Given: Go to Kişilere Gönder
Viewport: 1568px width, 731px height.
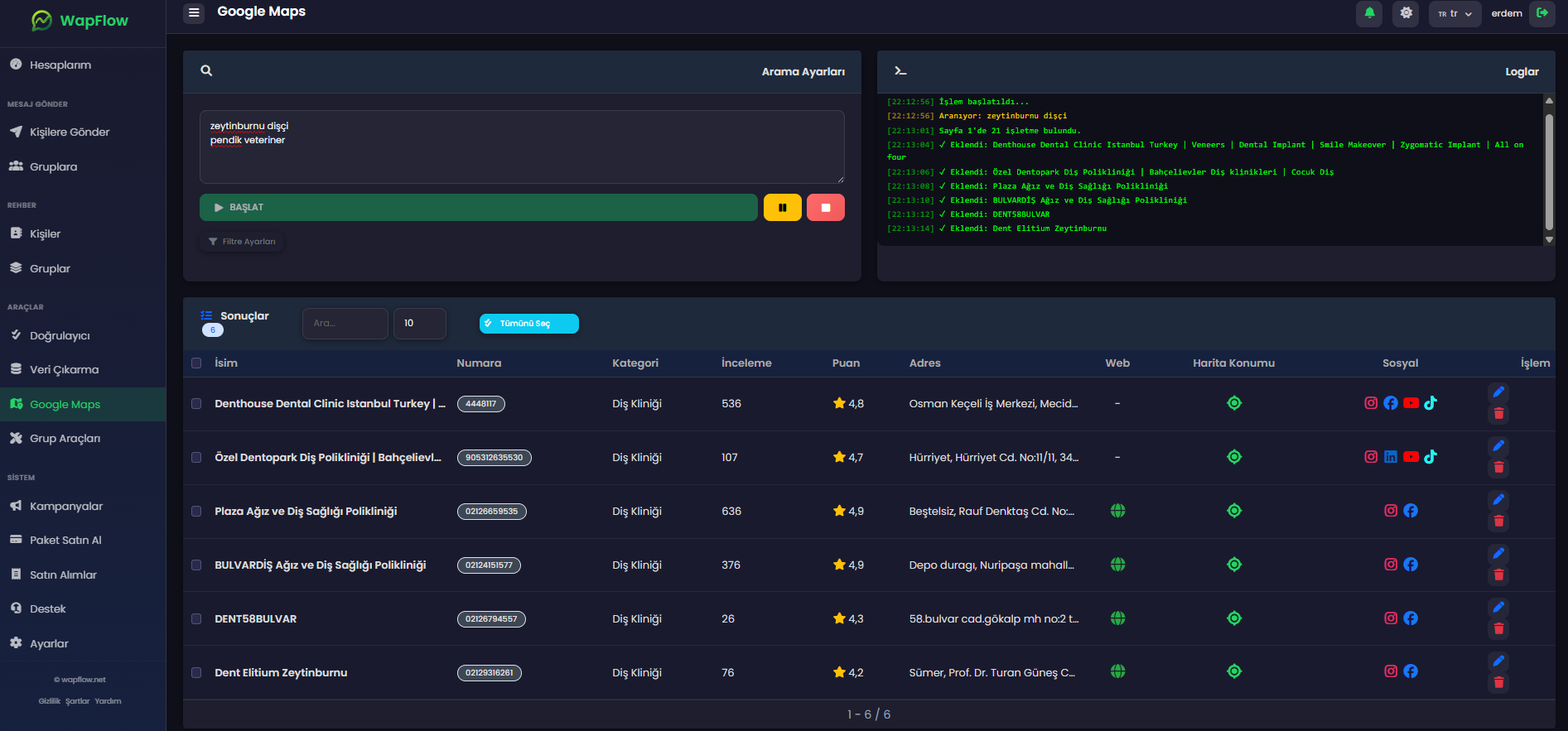Looking at the screenshot, I should point(83,132).
